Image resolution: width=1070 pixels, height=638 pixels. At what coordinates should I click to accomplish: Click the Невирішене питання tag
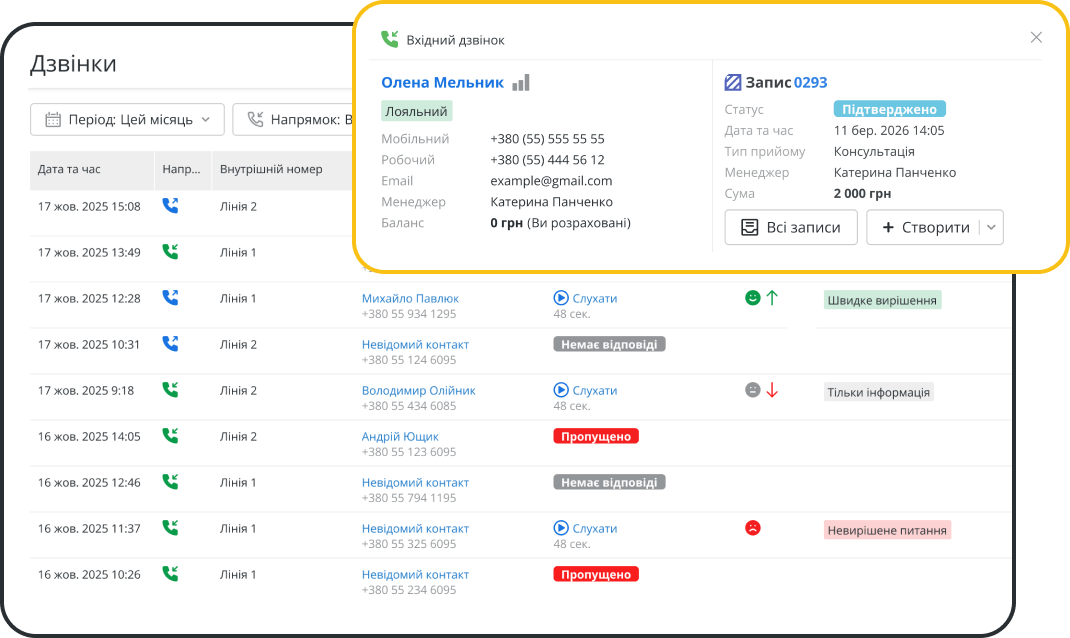pos(887,530)
